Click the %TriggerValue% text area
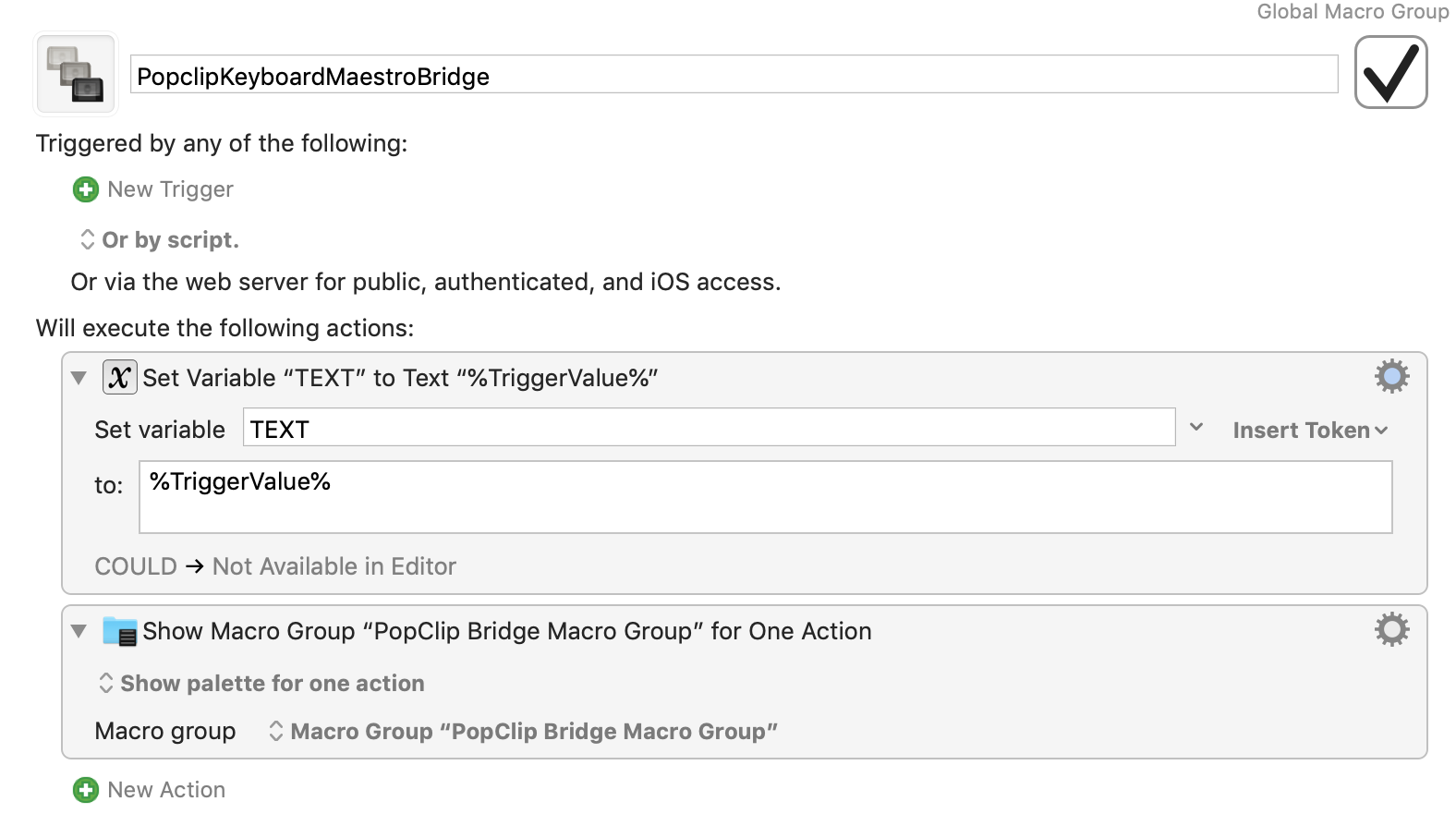 pyautogui.click(x=765, y=497)
